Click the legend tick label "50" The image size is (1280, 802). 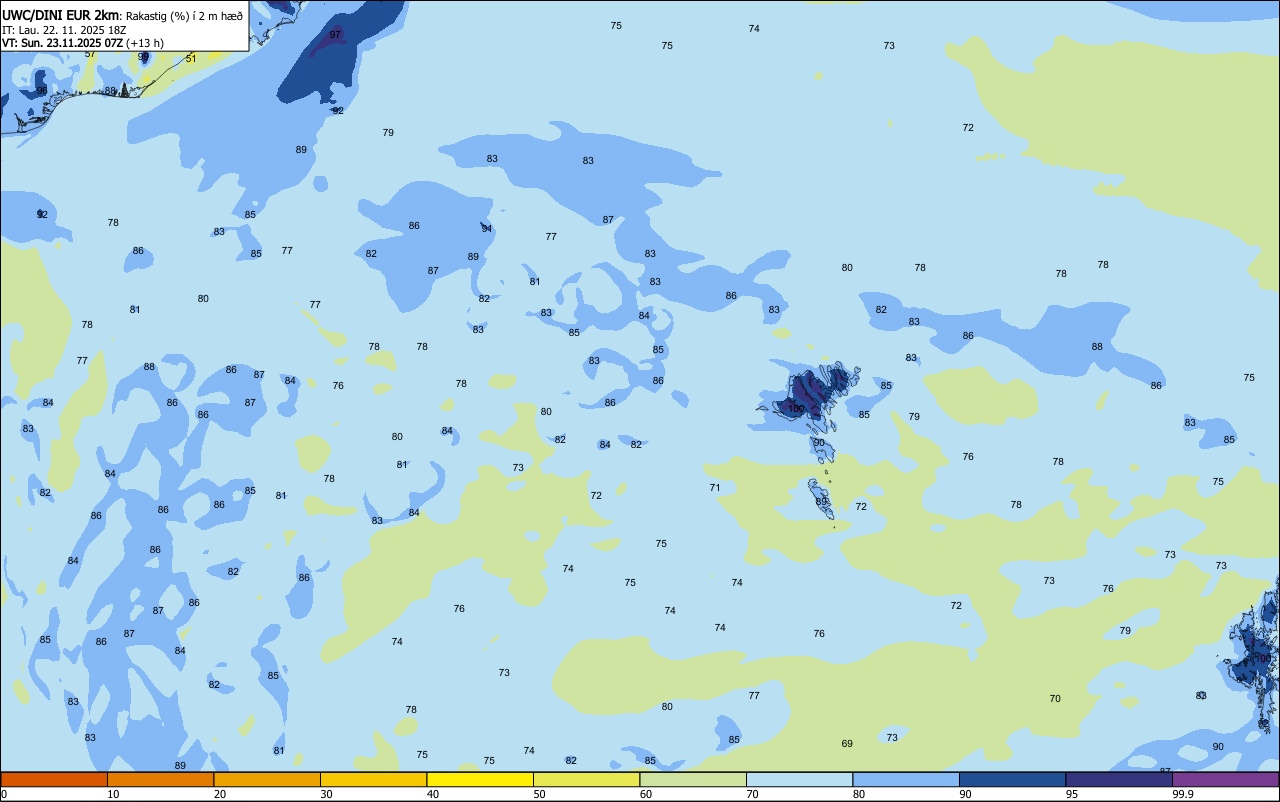pyautogui.click(x=539, y=794)
